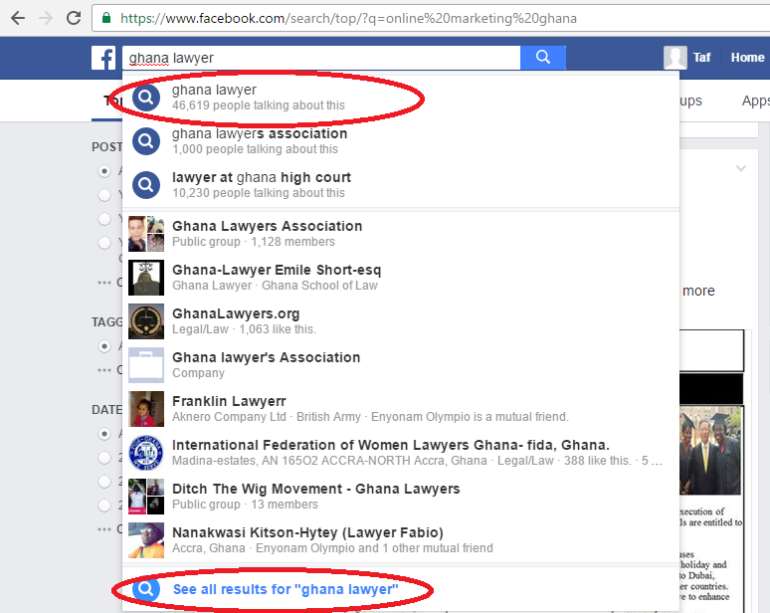Click GhanaLawyers.org page logo thumbnail
The width and height of the screenshot is (770, 613).
146,321
